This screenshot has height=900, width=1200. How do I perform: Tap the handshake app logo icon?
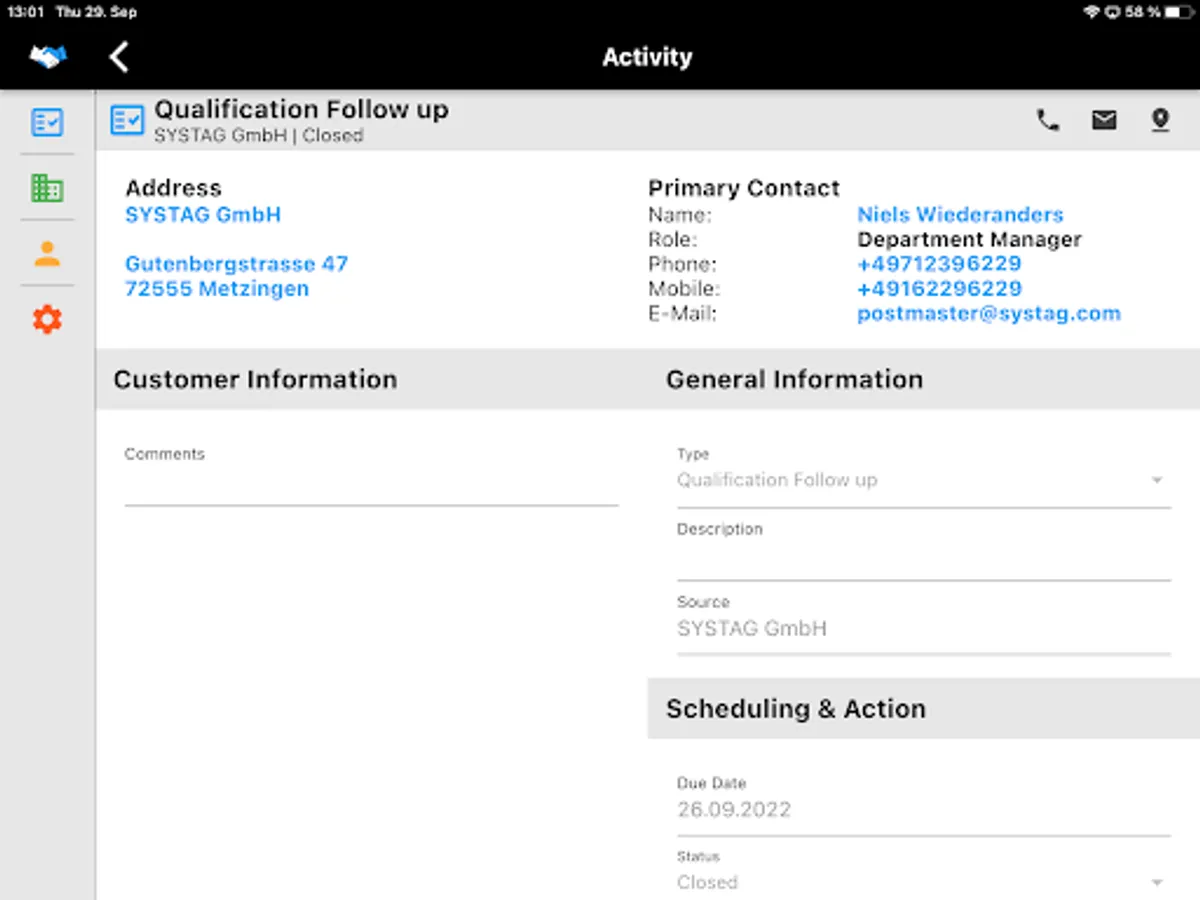click(x=47, y=57)
